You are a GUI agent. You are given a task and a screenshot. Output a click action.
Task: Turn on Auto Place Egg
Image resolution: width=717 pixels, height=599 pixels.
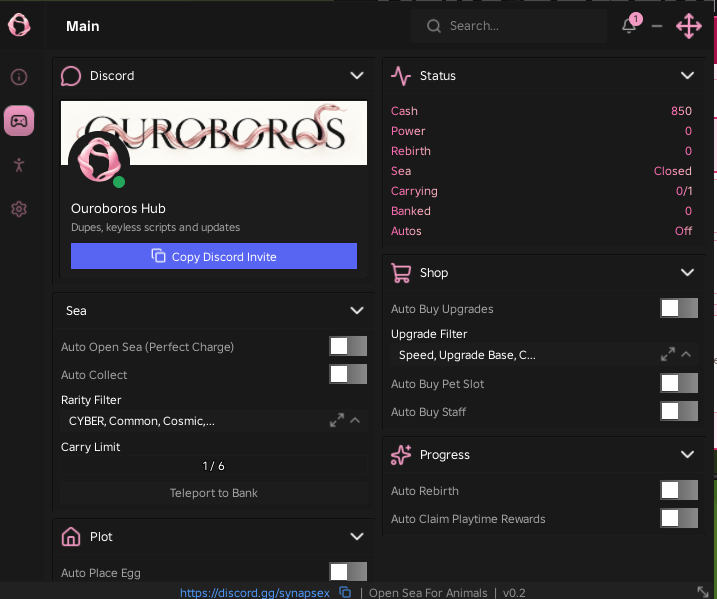point(348,572)
